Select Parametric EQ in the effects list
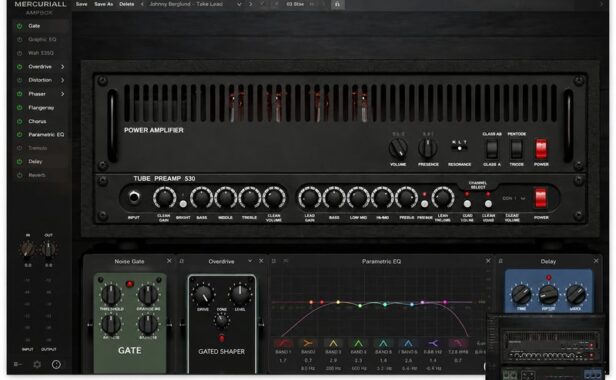616x380 pixels. pos(46,135)
